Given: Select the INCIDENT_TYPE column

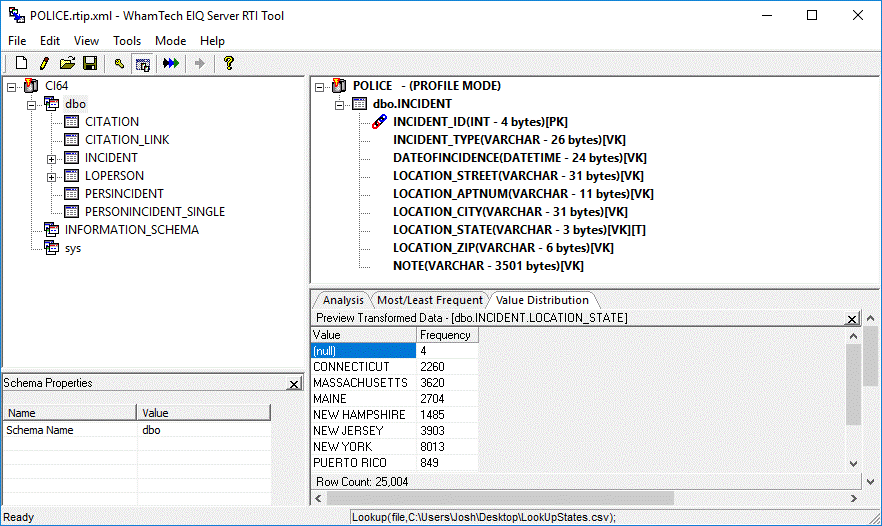Looking at the screenshot, I should [509, 140].
